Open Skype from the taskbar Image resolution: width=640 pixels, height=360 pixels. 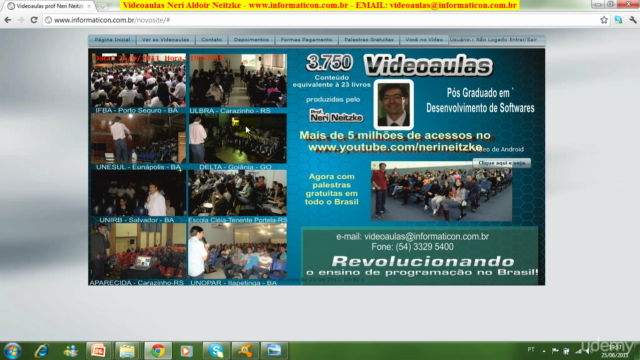coord(216,351)
